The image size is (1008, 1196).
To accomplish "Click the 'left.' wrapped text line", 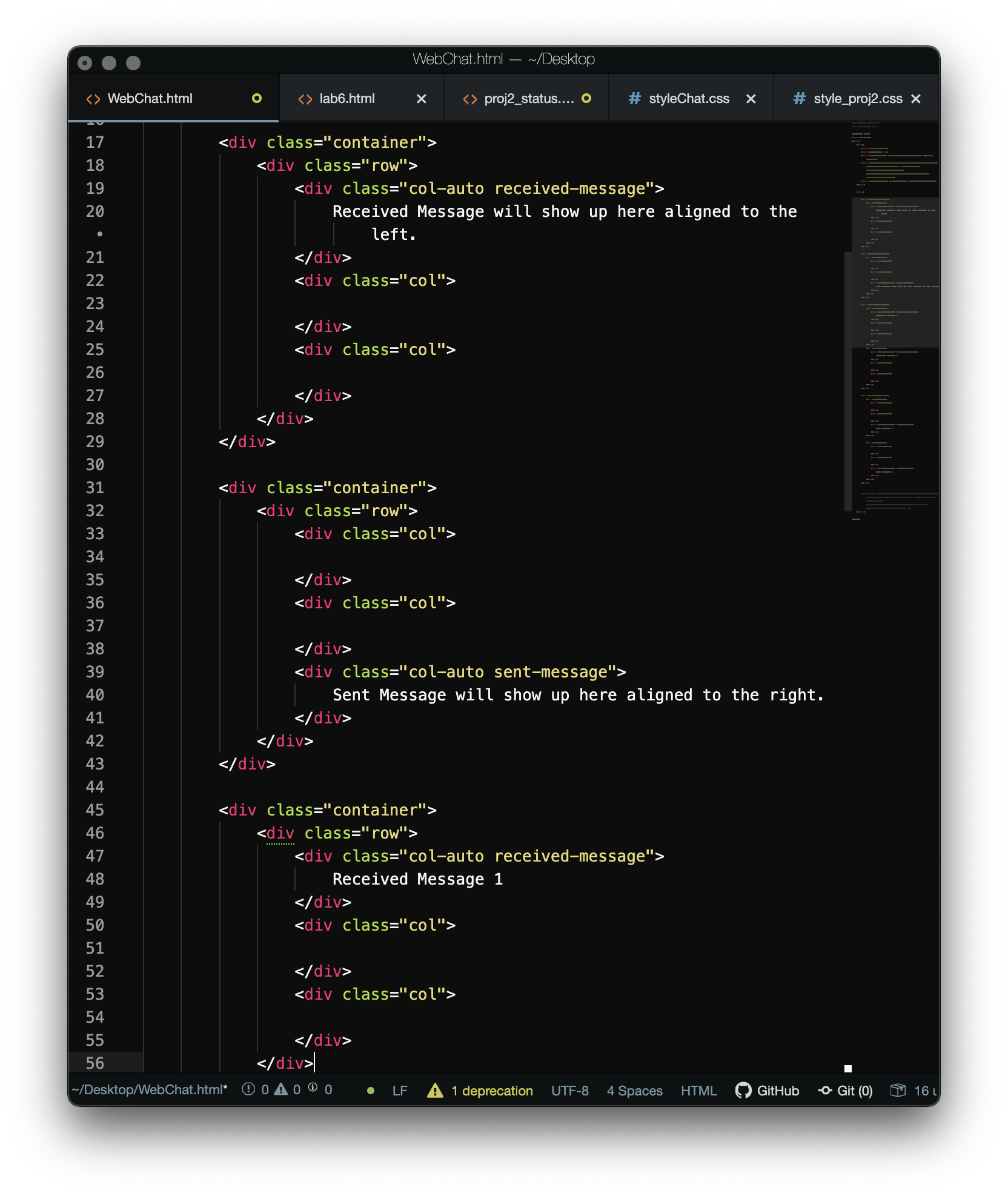I will [x=394, y=234].
